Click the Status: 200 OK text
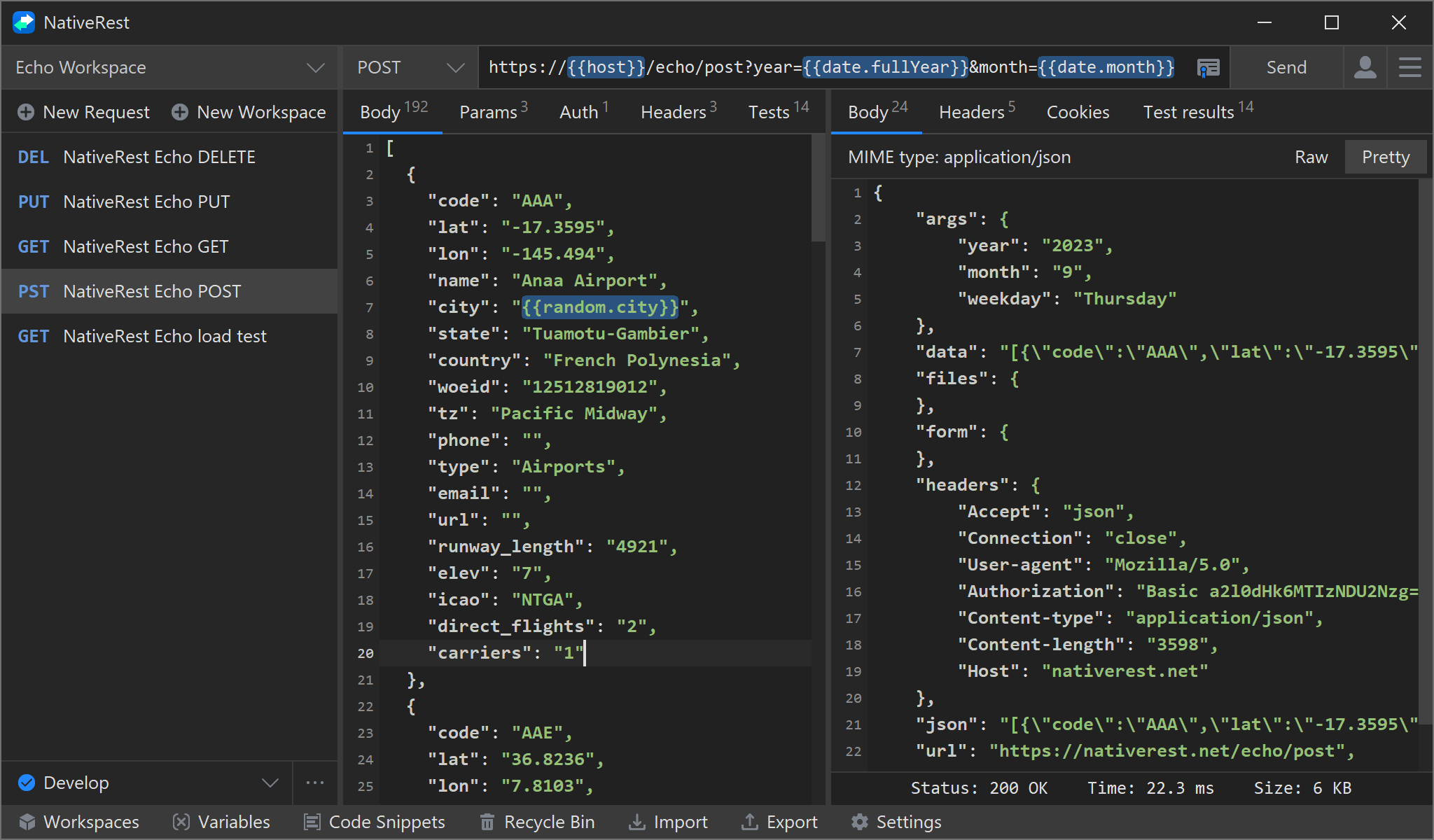This screenshot has height=840, width=1434. point(979,788)
